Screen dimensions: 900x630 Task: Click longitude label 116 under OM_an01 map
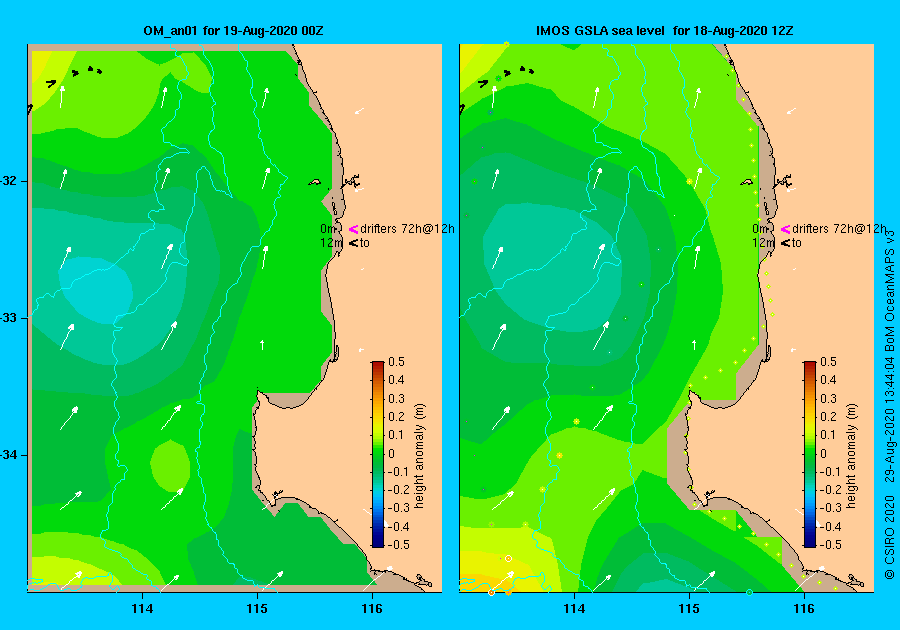pos(372,609)
